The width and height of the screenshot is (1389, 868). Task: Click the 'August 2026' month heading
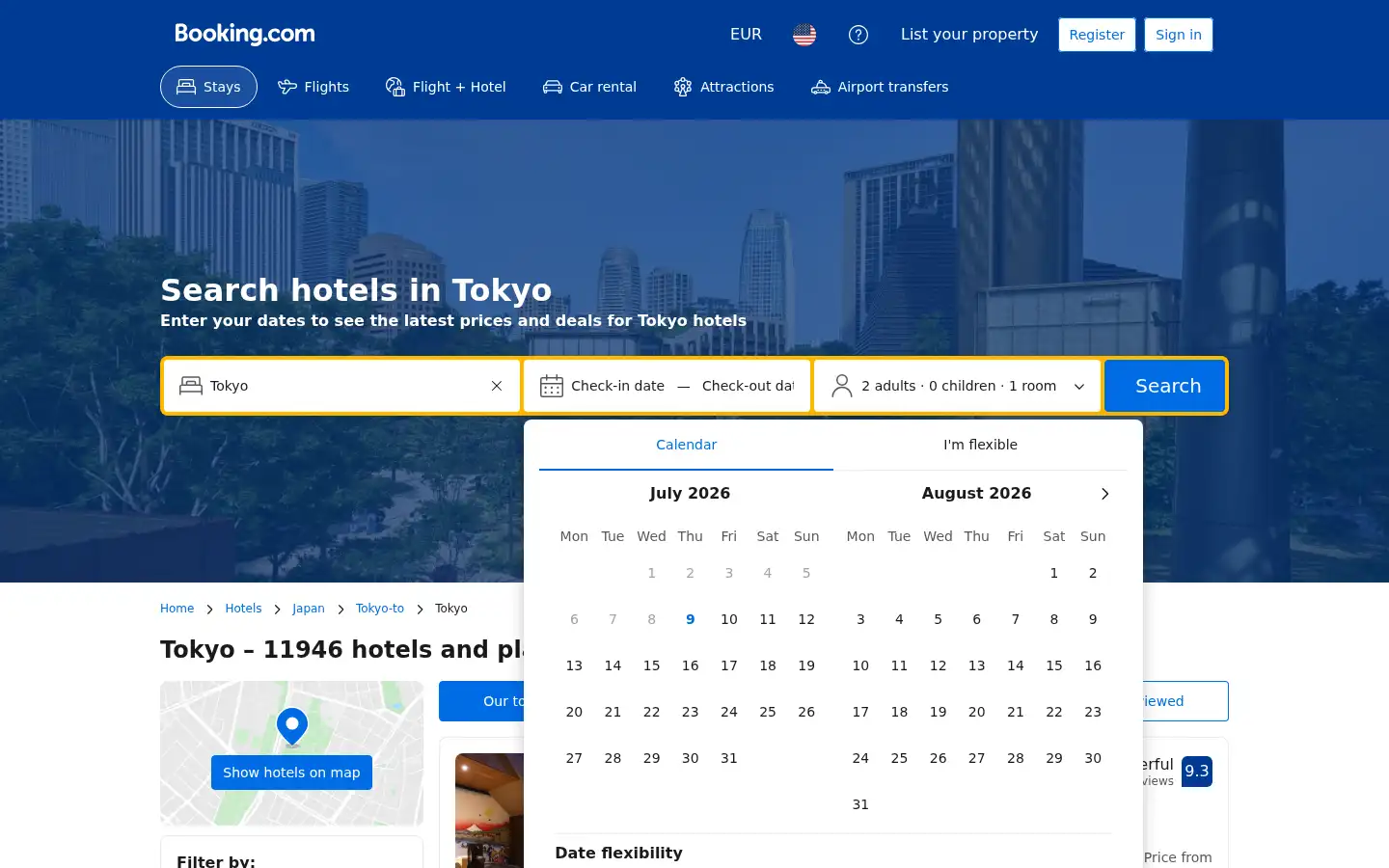(x=976, y=493)
